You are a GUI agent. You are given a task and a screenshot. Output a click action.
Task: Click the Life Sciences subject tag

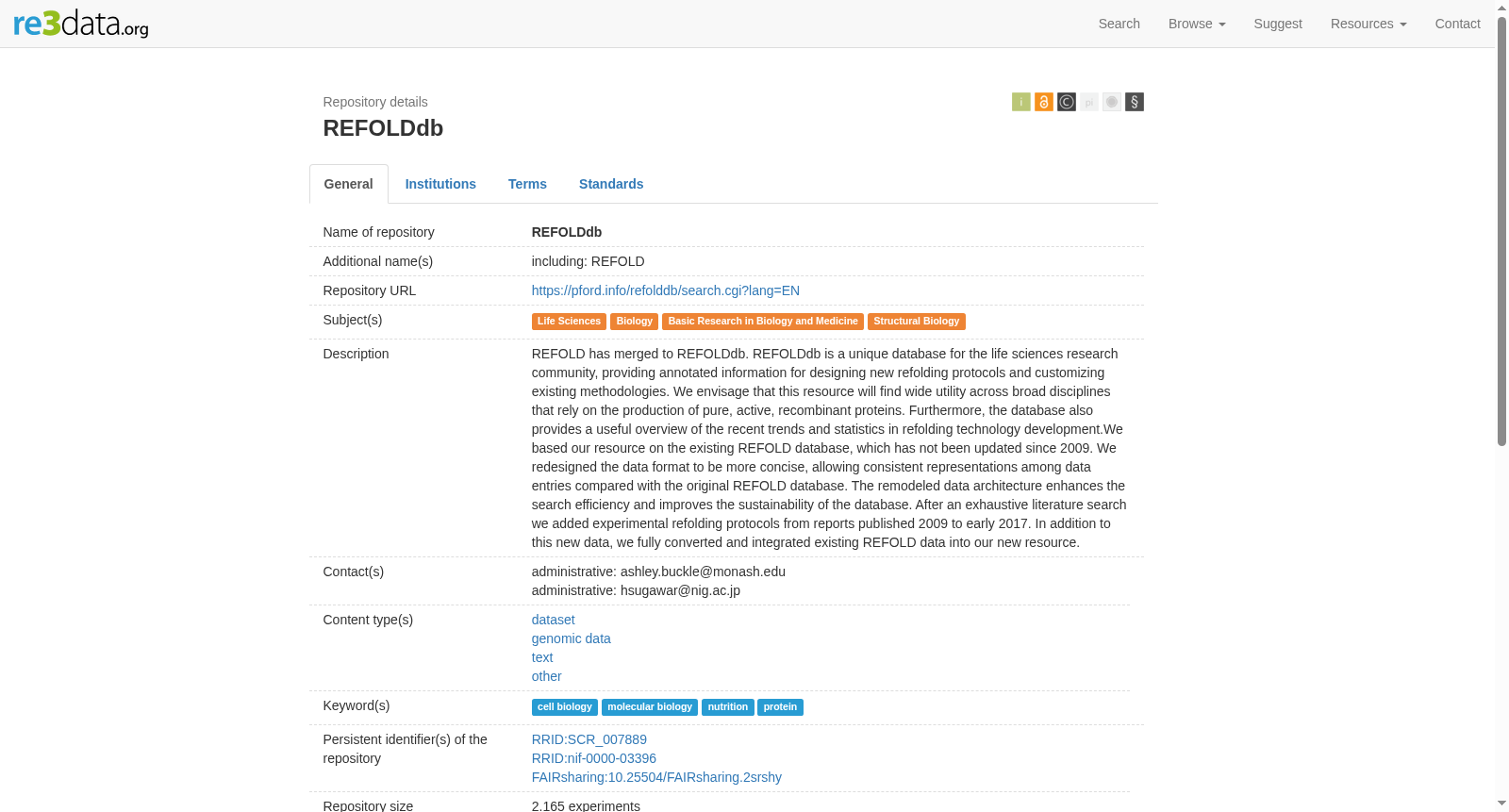[569, 322]
